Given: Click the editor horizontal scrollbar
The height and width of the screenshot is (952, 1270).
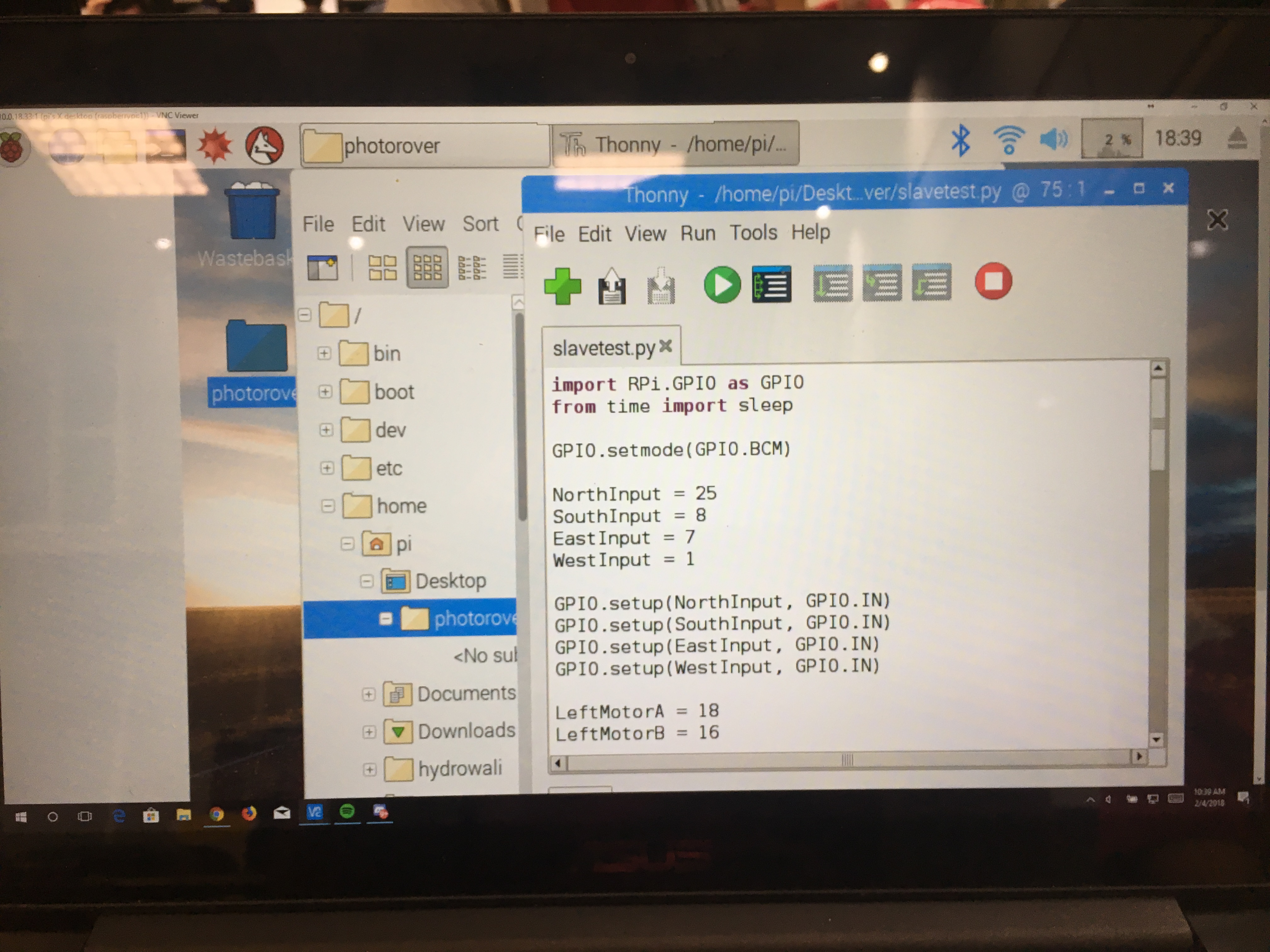Looking at the screenshot, I should (x=847, y=761).
